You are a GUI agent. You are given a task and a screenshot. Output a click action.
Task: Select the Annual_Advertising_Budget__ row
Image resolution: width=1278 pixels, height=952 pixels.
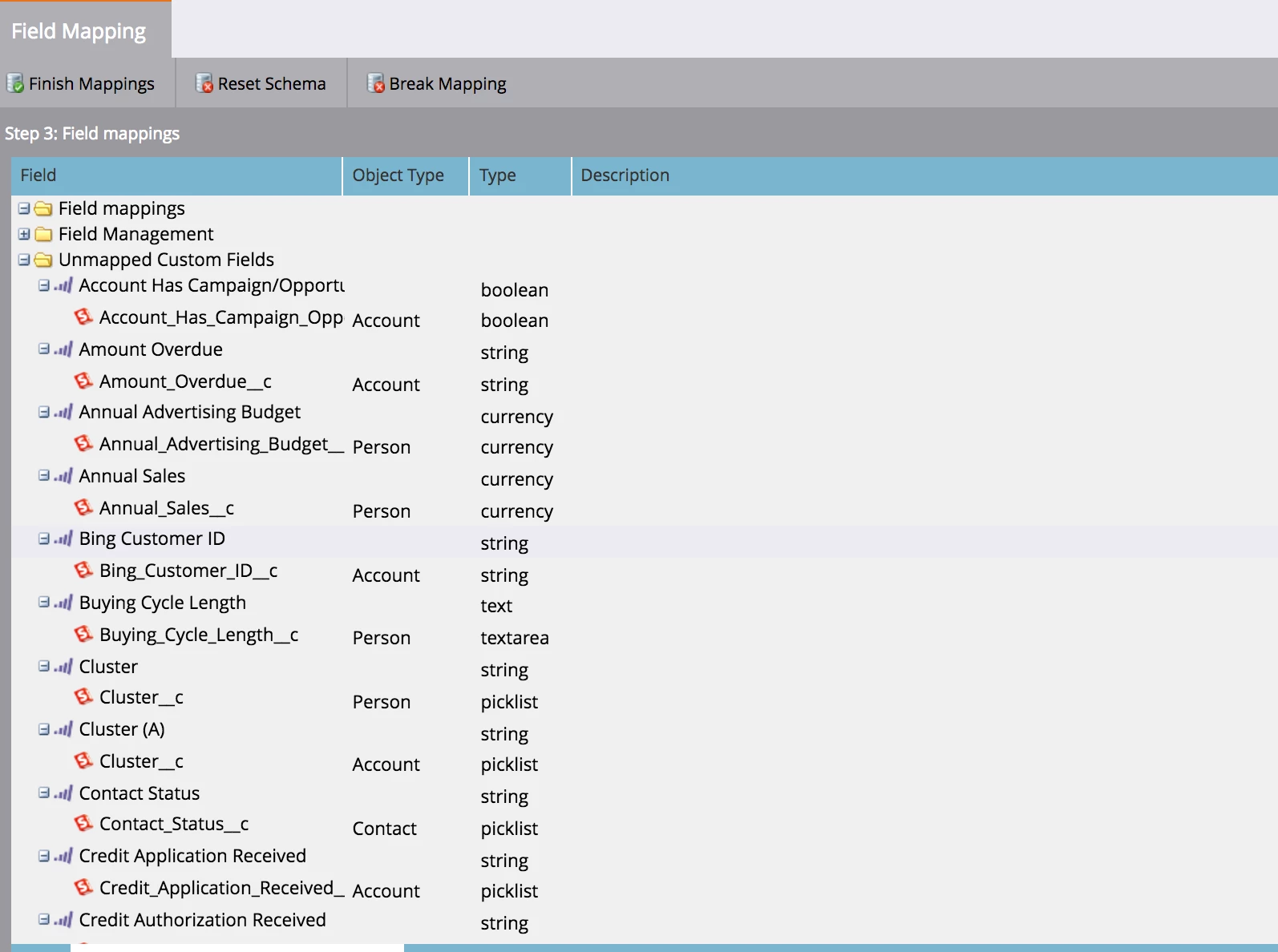click(645, 445)
